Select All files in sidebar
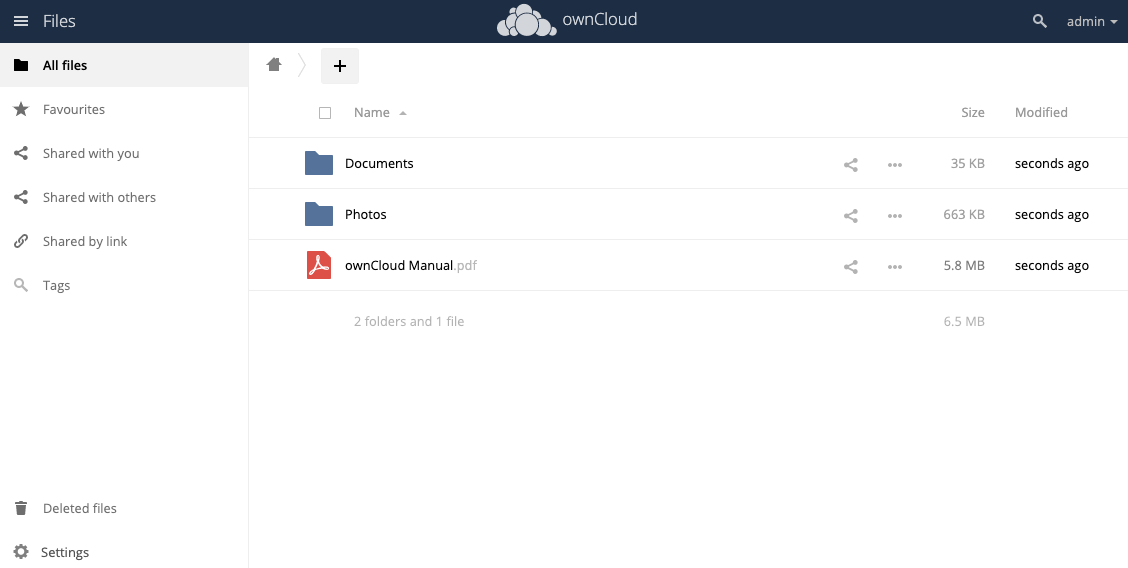1128x568 pixels. (x=124, y=65)
